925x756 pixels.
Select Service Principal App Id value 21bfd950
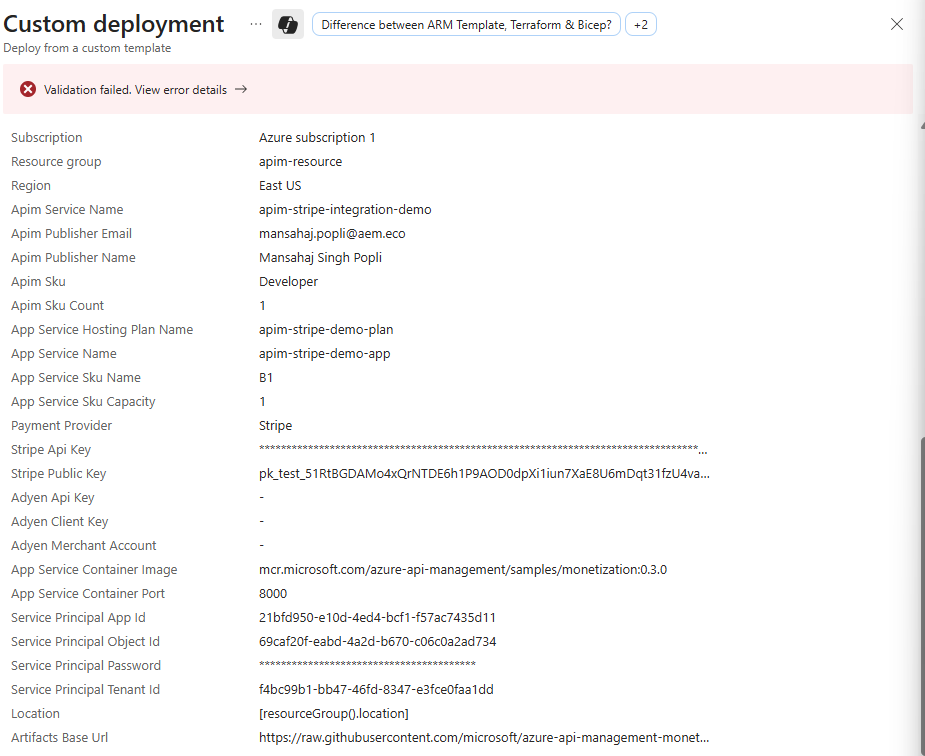click(x=378, y=617)
